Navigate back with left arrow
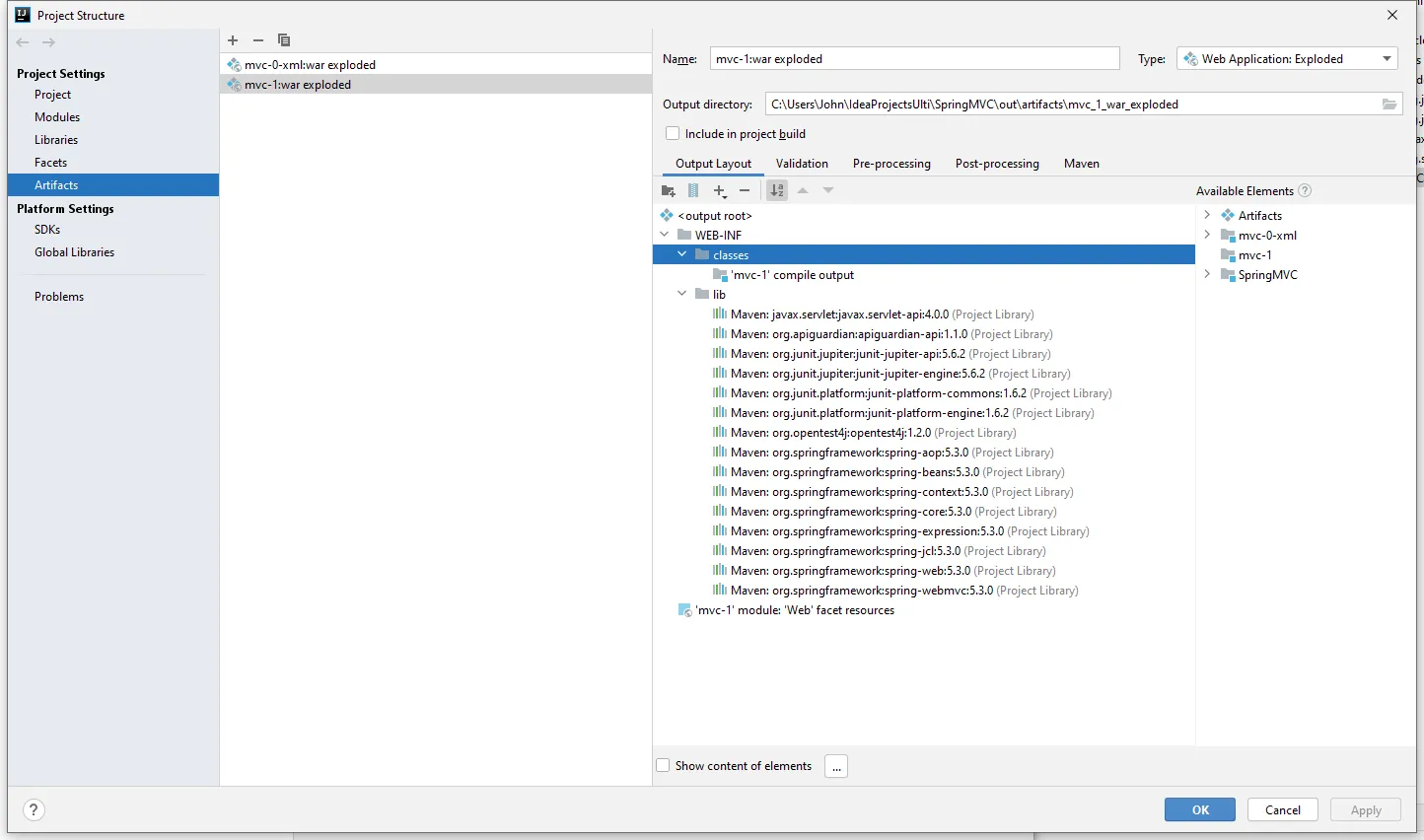 pos(23,42)
